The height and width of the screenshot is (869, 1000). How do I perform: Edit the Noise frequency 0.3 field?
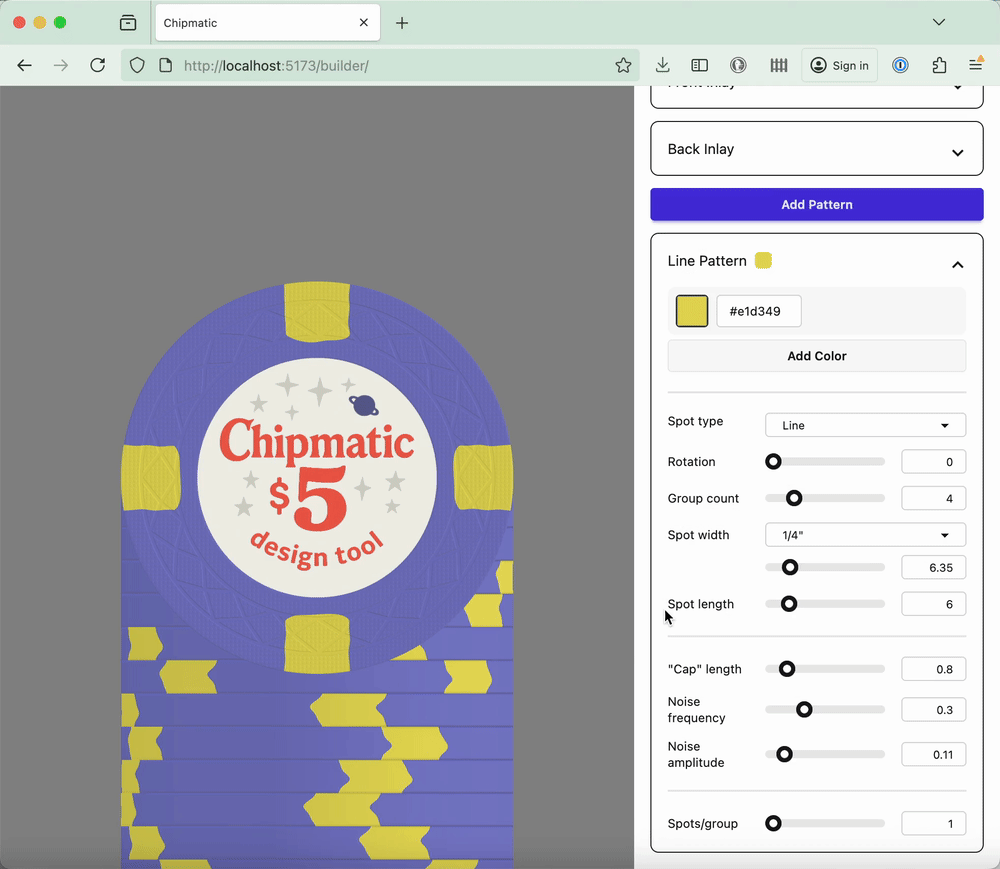(x=933, y=710)
